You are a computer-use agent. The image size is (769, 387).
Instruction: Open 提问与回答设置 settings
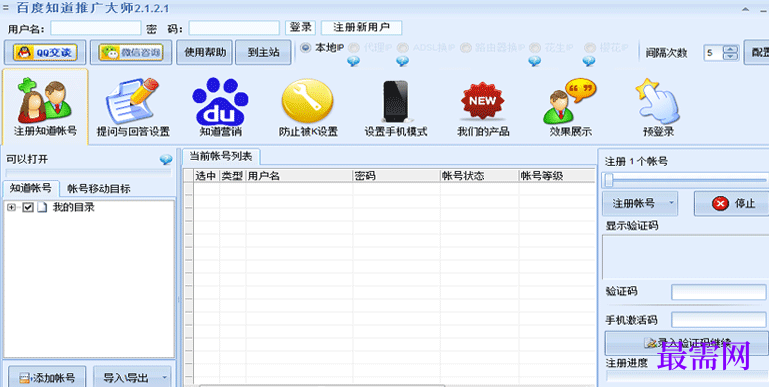pos(133,108)
